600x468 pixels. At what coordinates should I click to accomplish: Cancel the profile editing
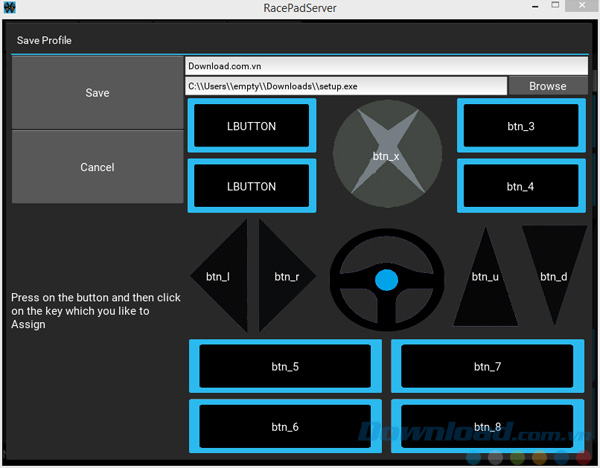point(97,167)
